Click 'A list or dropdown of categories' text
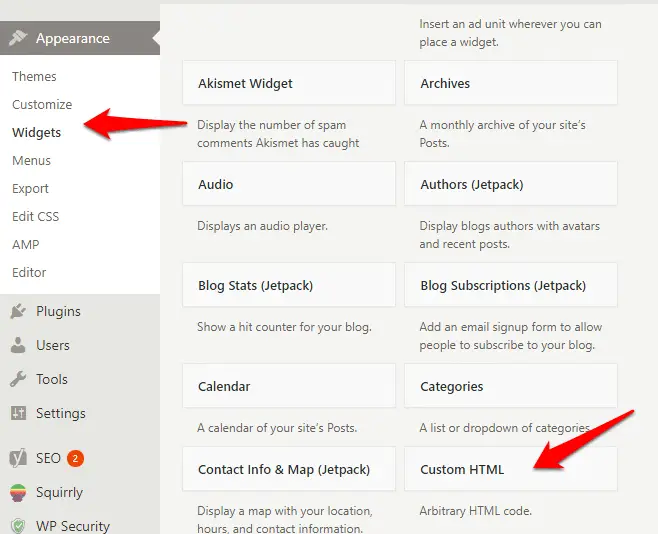The height and width of the screenshot is (534, 658). [505, 428]
